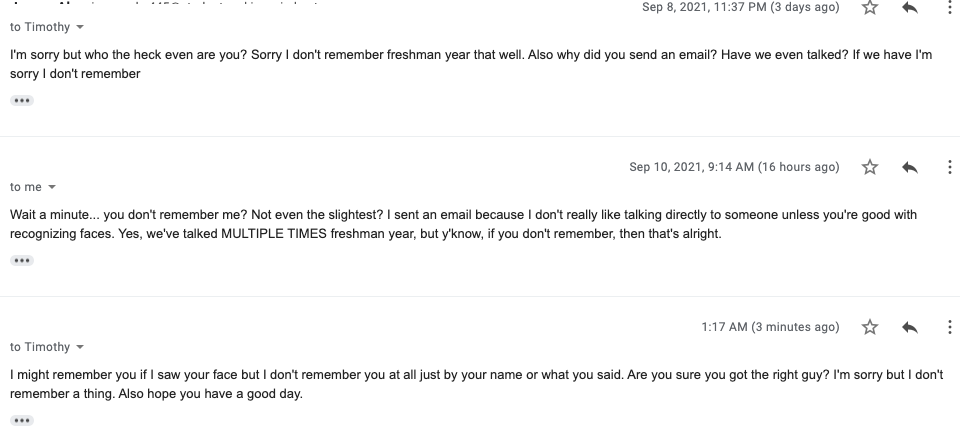Viewport: 972px width, 448px height.
Task: Star the Sep 10, 9:14 AM message
Action: (870, 167)
